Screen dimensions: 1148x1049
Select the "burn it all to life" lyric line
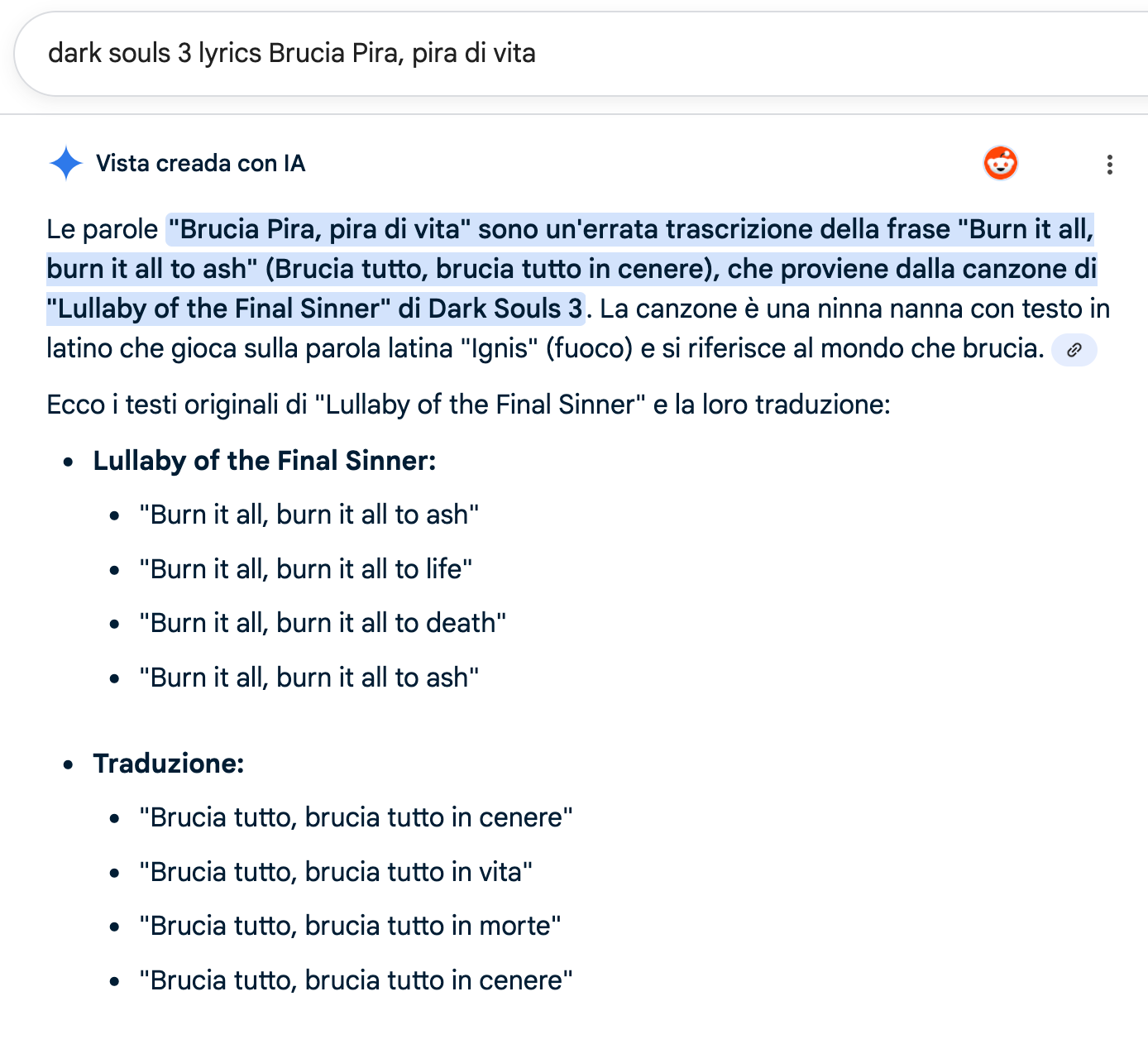[305, 569]
